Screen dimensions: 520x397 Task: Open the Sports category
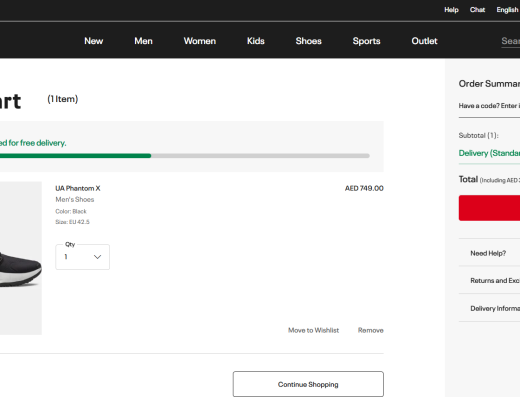point(366,41)
